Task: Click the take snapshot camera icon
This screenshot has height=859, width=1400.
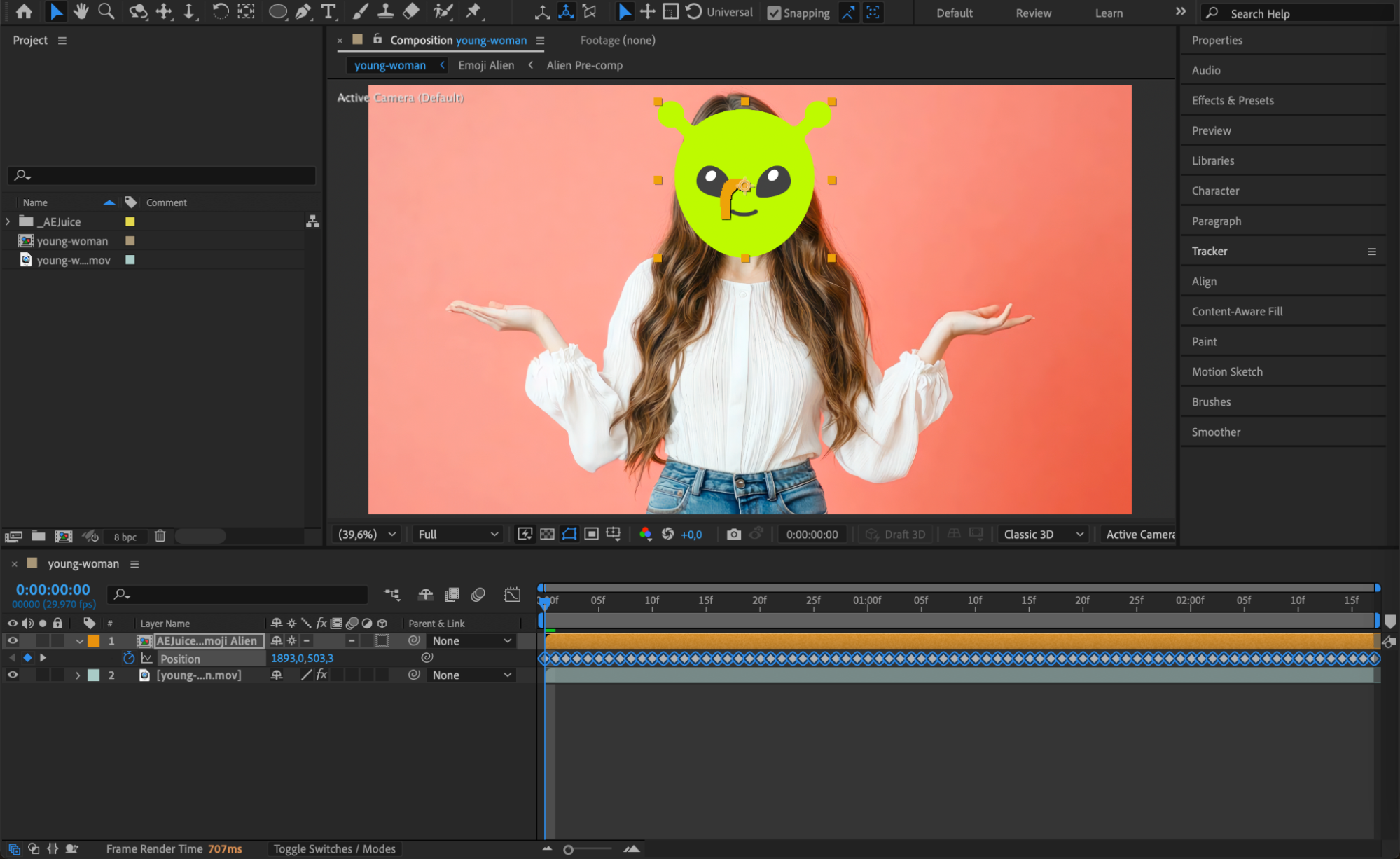Action: coord(733,534)
